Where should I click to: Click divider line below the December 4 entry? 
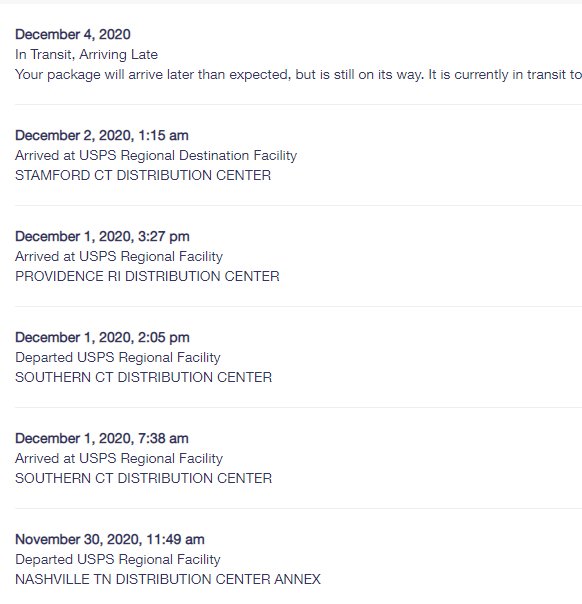(299, 104)
